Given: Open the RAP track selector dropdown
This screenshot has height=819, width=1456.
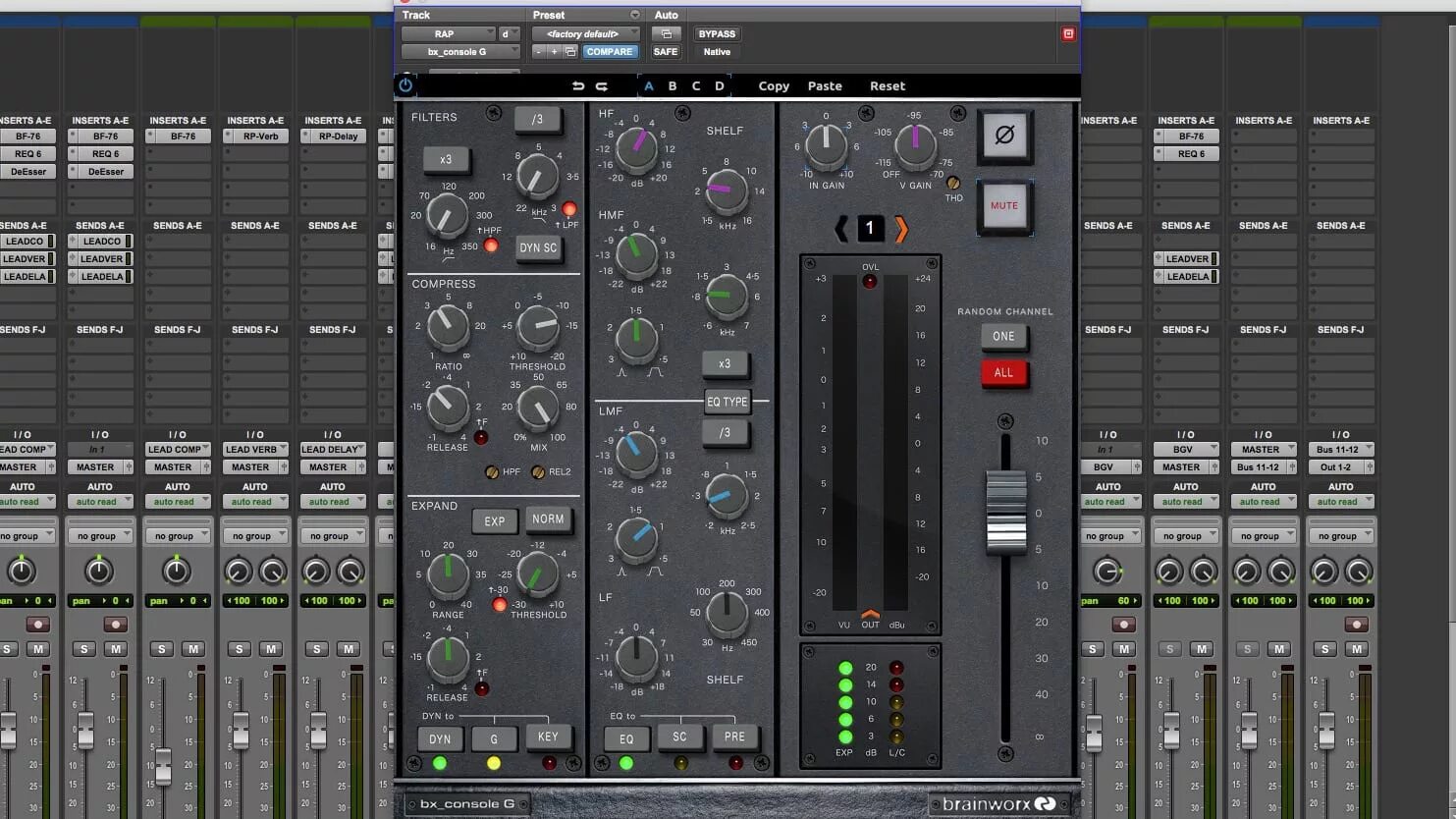Looking at the screenshot, I should click(x=448, y=34).
